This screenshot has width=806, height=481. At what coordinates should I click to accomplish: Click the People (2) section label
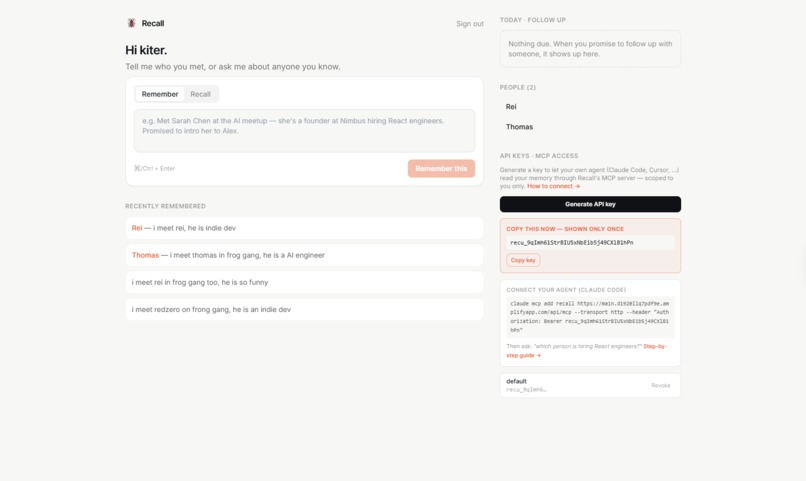pos(518,87)
